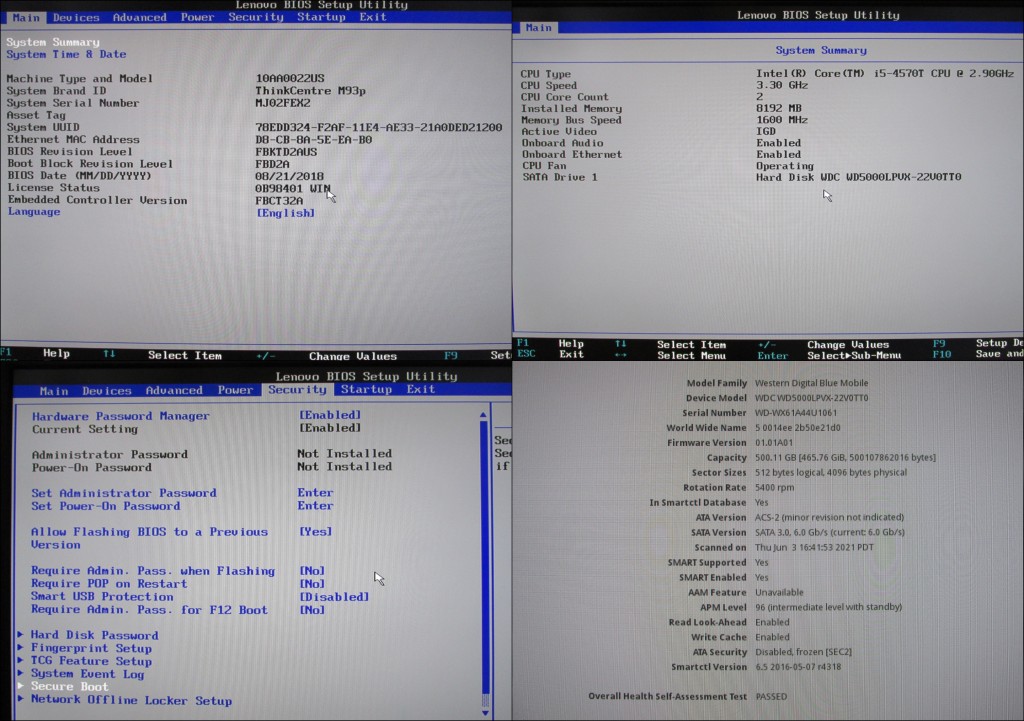This screenshot has width=1024, height=721.
Task: Click the machine model value 10AA0022US
Action: [x=290, y=78]
